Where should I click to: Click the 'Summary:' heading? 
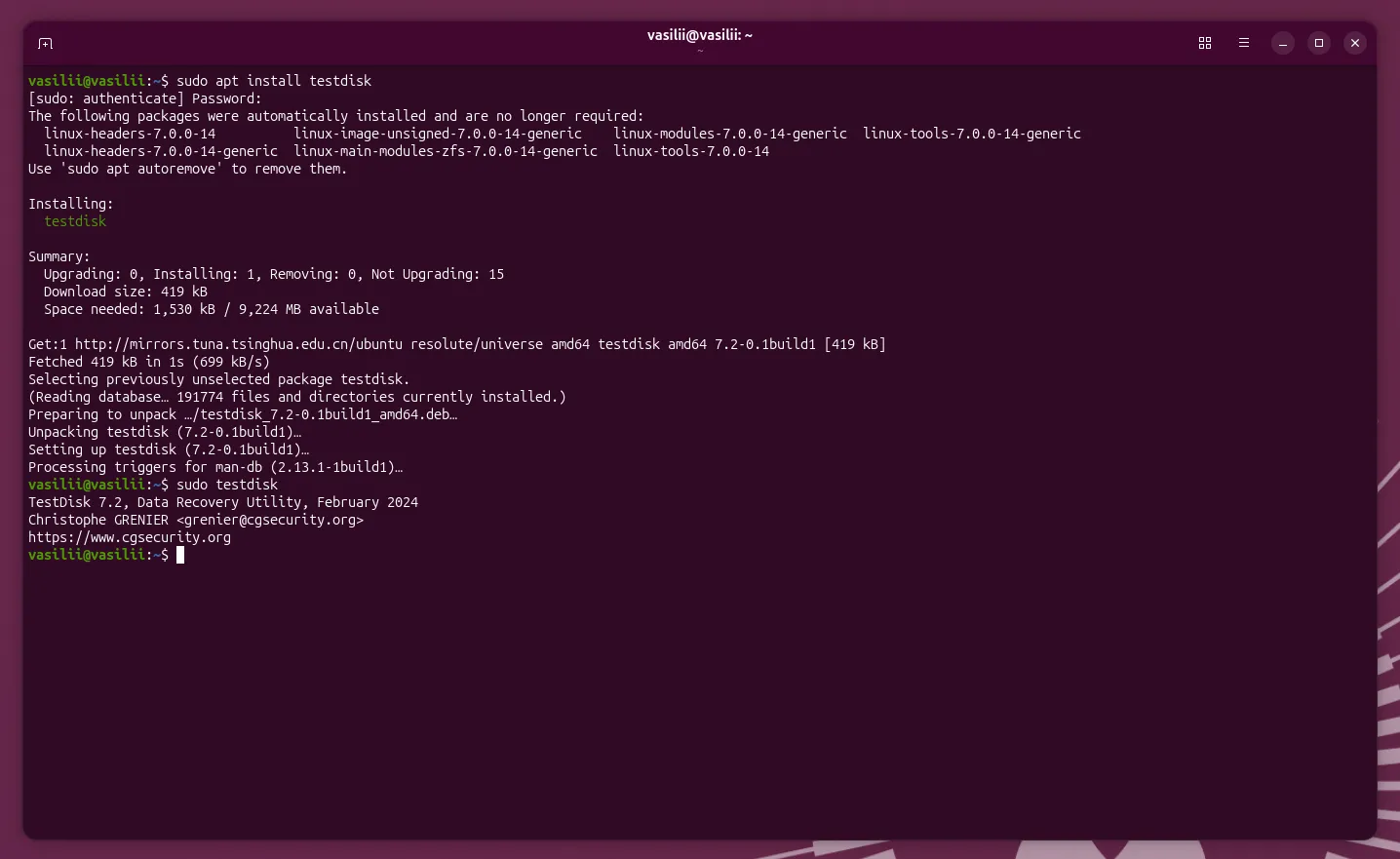click(59, 256)
